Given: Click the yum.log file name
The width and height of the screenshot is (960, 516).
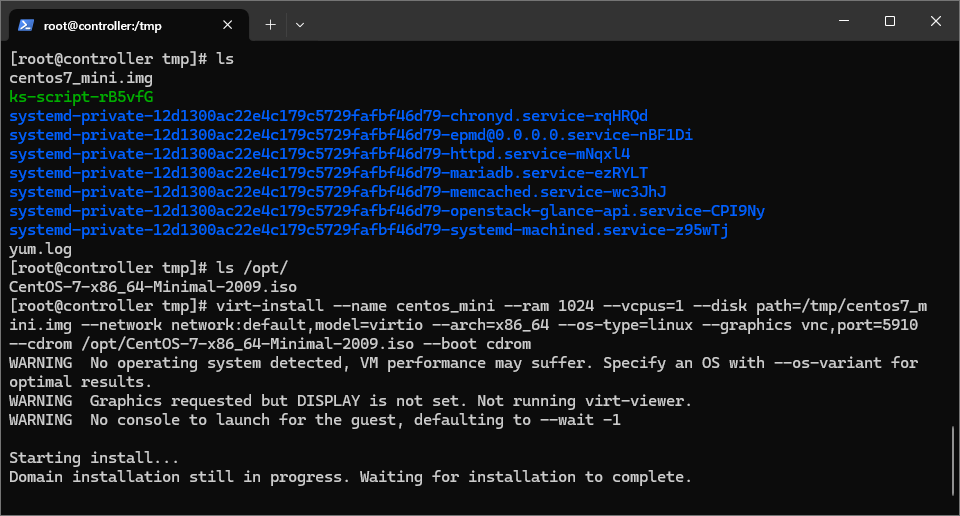Looking at the screenshot, I should [x=40, y=249].
